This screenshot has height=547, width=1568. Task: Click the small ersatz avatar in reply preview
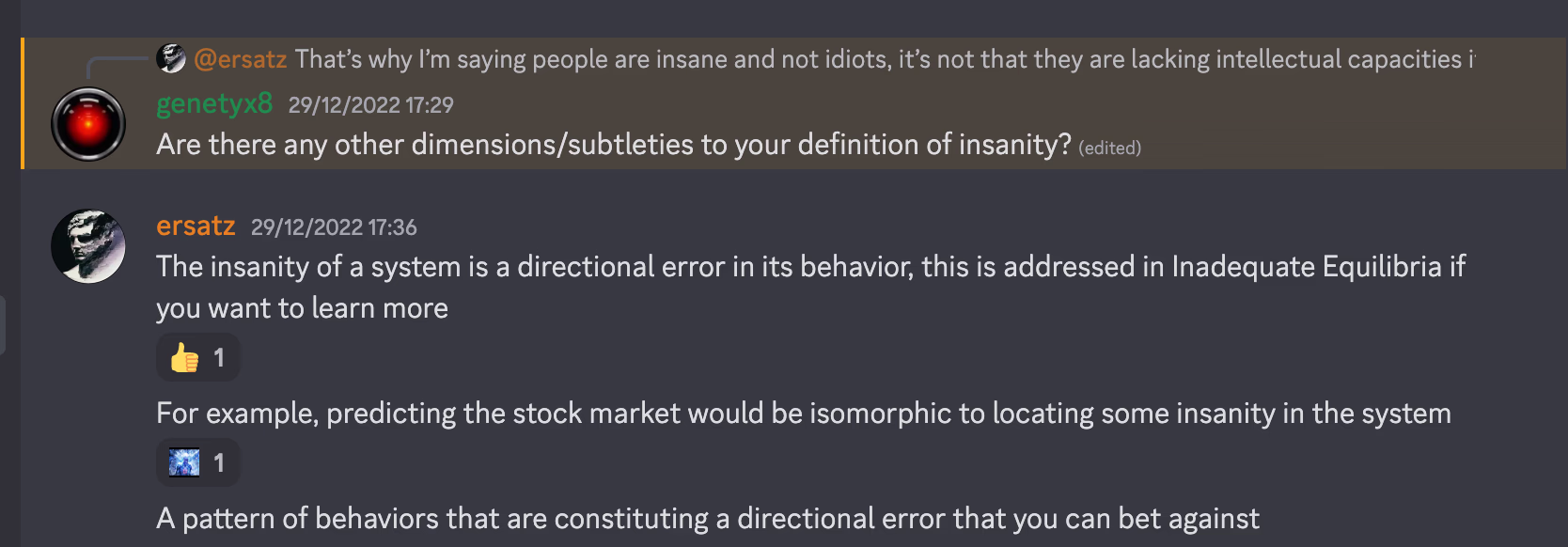point(171,58)
